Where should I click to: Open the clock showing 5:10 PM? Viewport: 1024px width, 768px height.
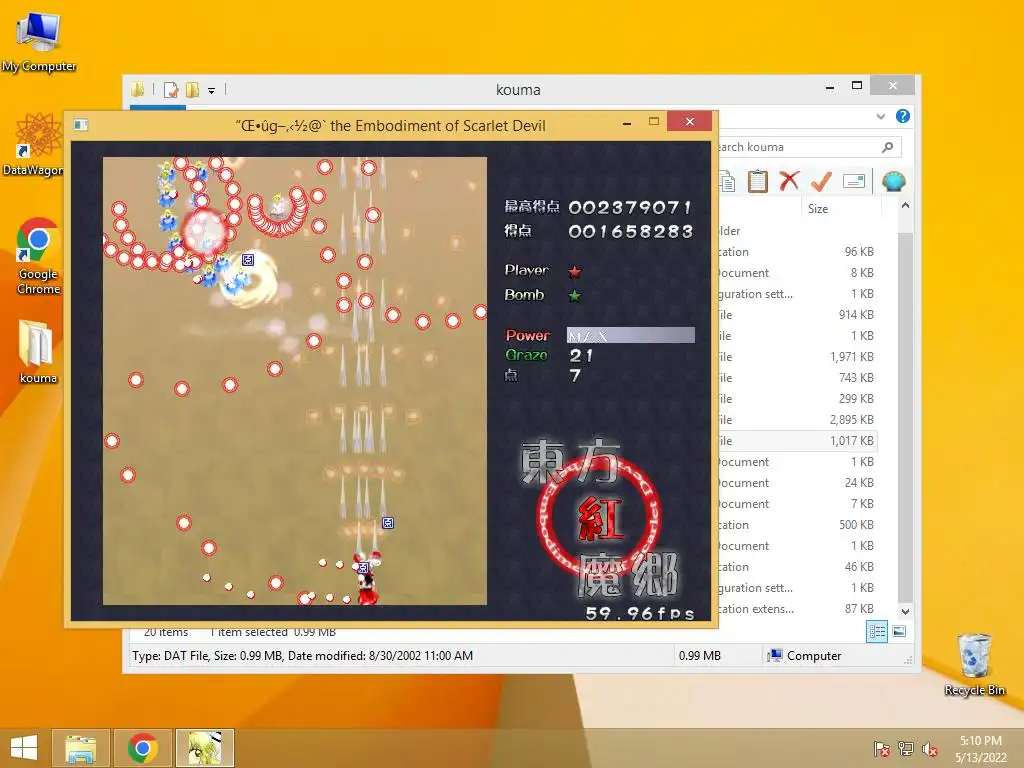click(981, 748)
